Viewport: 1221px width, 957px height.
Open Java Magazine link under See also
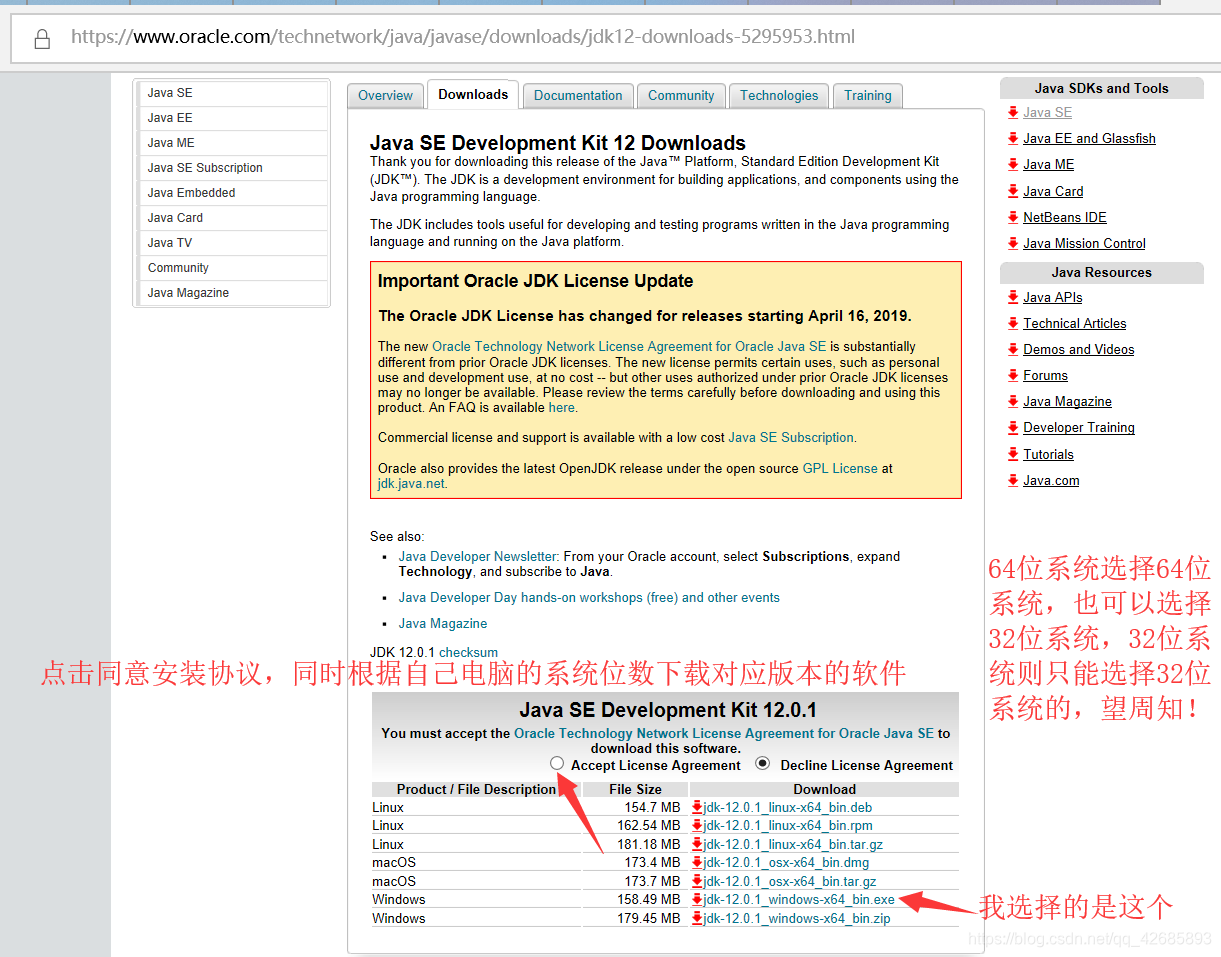[x=443, y=624]
